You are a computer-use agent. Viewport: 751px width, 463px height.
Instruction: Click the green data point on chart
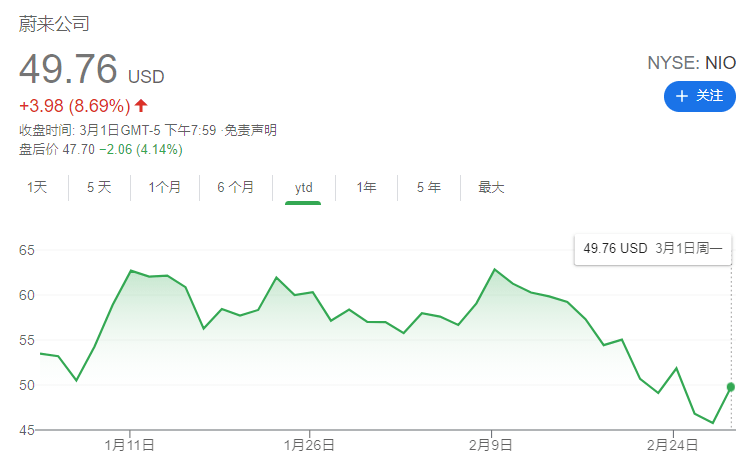pyautogui.click(x=731, y=387)
